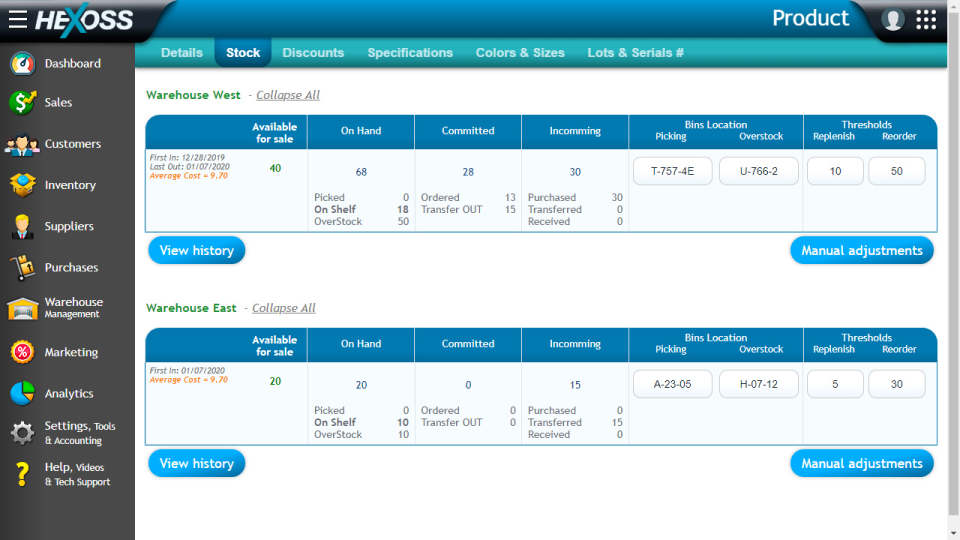Click the Inventory box icon

click(x=23, y=185)
